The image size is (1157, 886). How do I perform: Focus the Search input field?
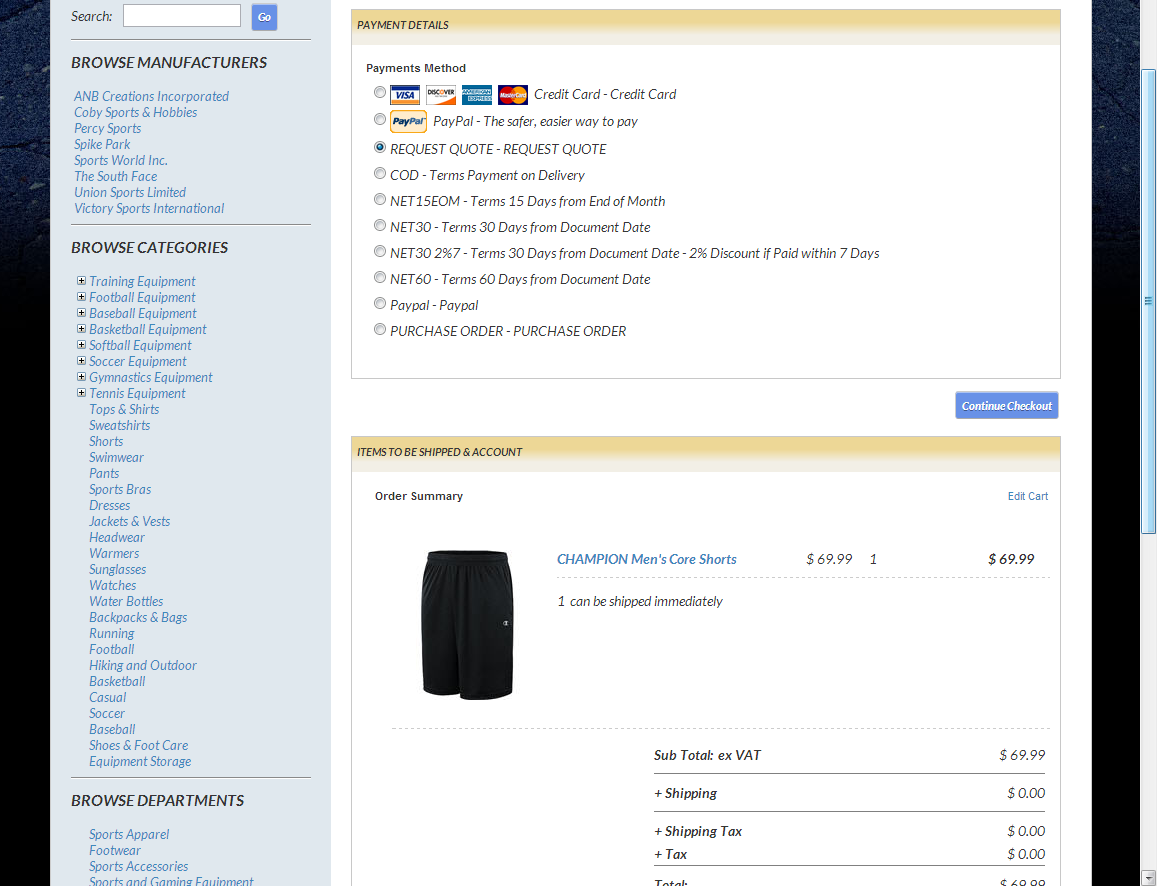[182, 15]
